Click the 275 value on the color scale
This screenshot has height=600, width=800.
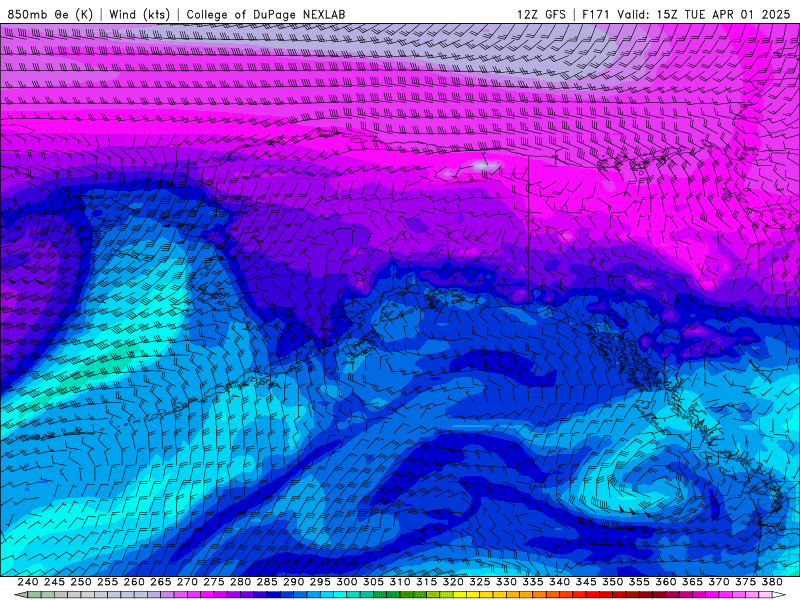click(x=214, y=582)
